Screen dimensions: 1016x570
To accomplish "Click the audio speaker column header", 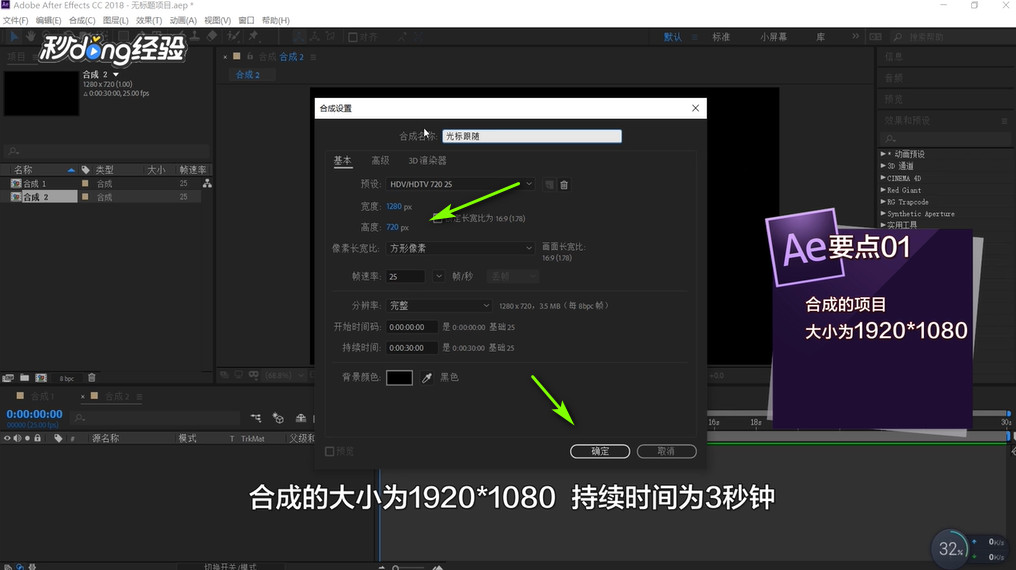I will [17, 439].
